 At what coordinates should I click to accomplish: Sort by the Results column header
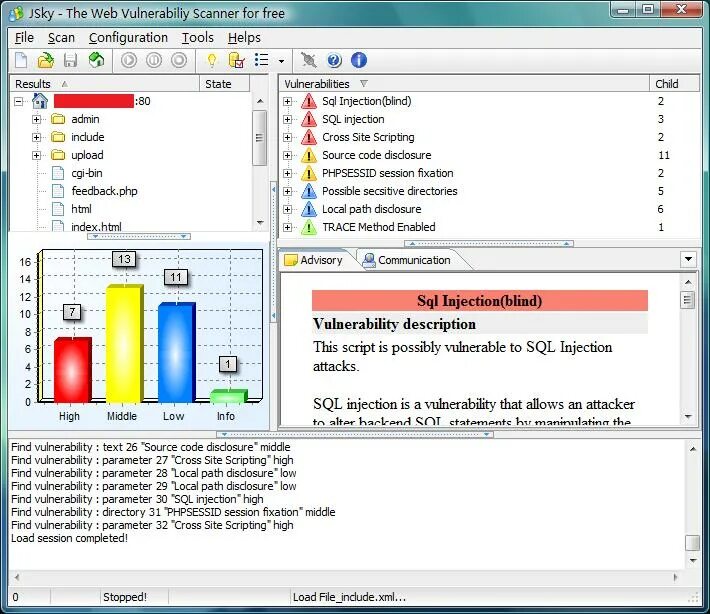click(105, 84)
